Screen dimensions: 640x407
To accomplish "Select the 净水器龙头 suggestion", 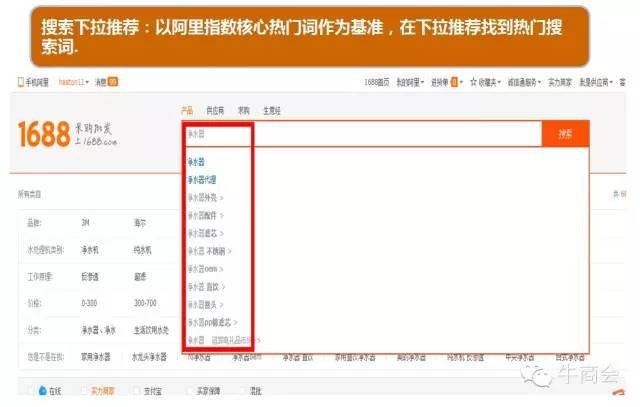I will [x=202, y=305].
